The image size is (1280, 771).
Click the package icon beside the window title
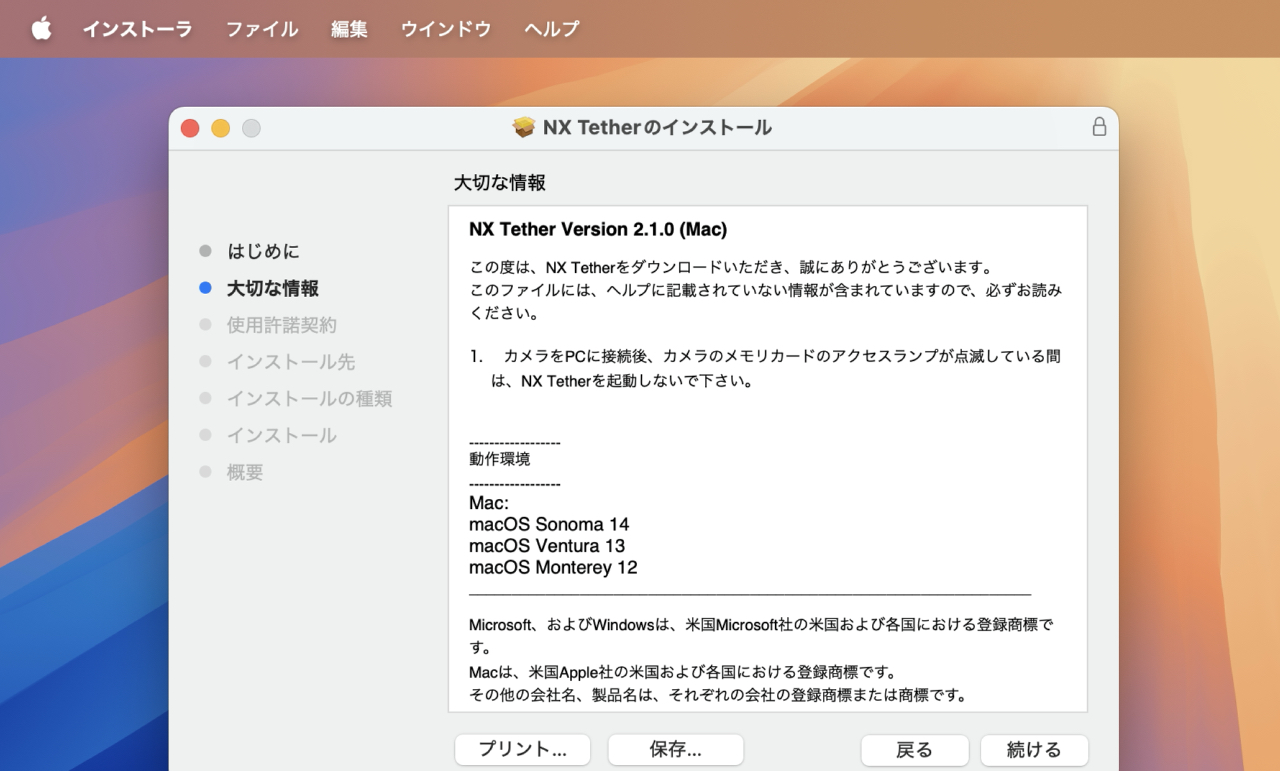pyautogui.click(x=524, y=128)
